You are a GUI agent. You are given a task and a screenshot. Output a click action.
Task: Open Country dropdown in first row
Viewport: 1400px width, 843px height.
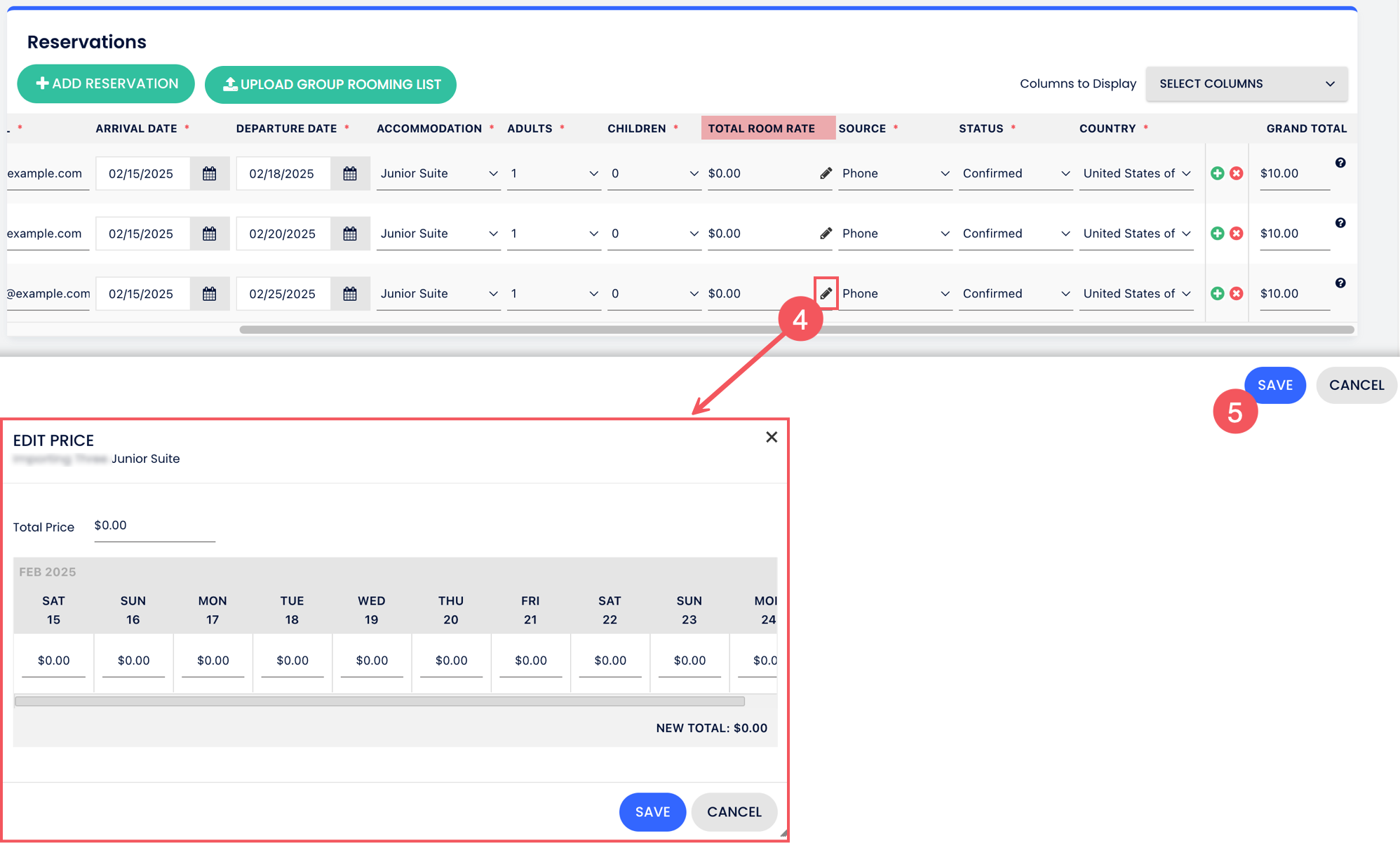pyautogui.click(x=1136, y=173)
